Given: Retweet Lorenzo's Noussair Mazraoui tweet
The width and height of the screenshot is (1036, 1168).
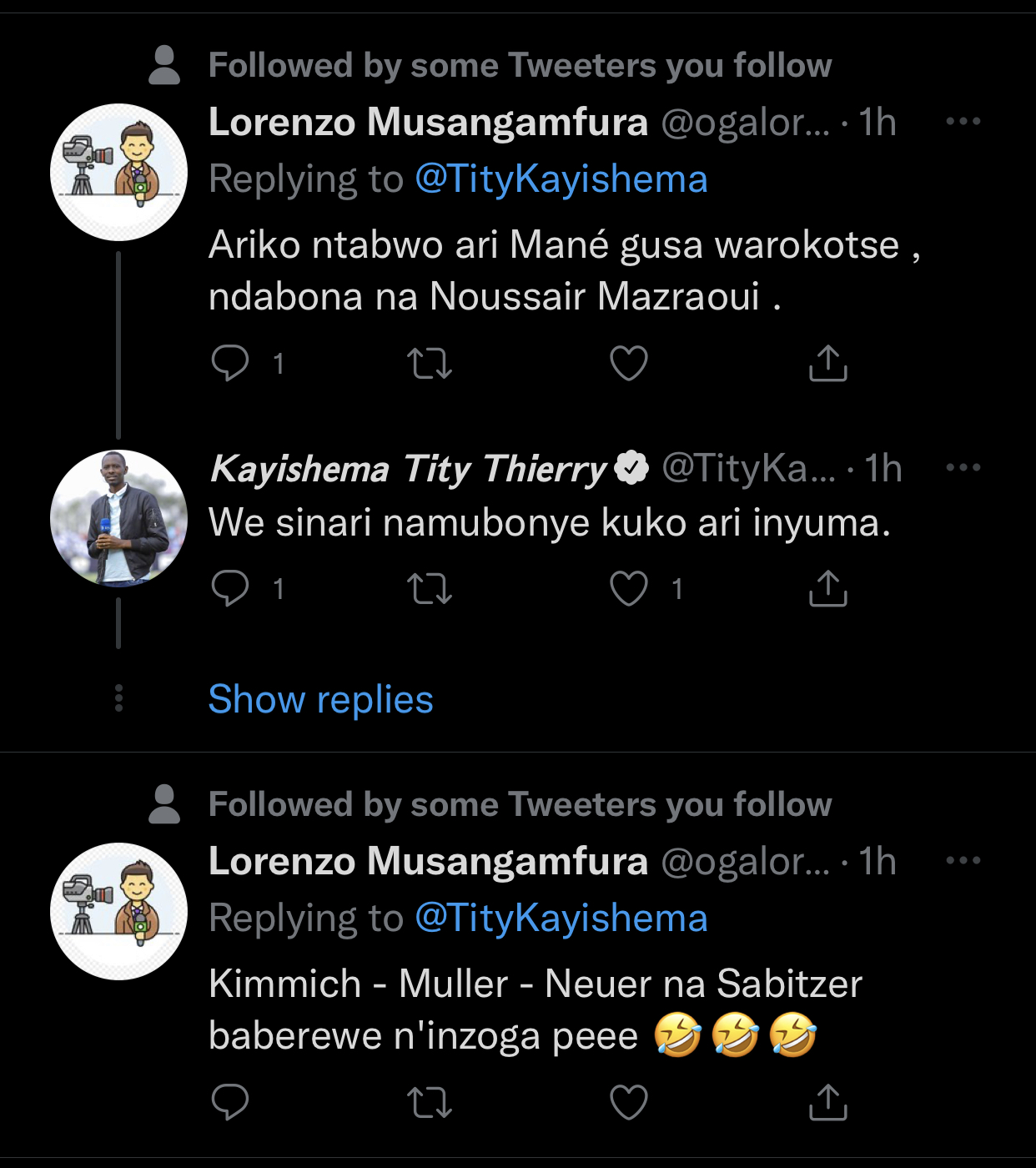Looking at the screenshot, I should tap(430, 363).
